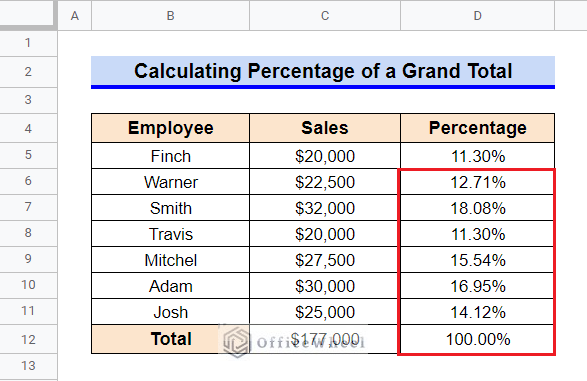Image resolution: width=587 pixels, height=381 pixels.
Task: Select row 5 header
Action: 28,155
